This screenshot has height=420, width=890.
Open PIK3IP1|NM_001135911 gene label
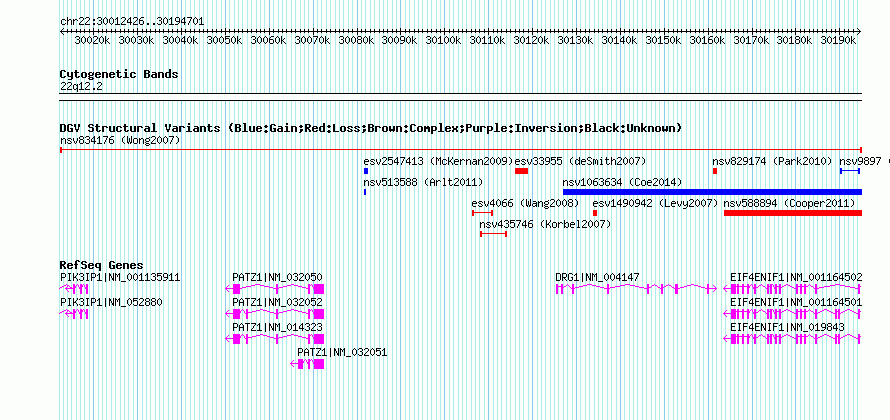[120, 278]
